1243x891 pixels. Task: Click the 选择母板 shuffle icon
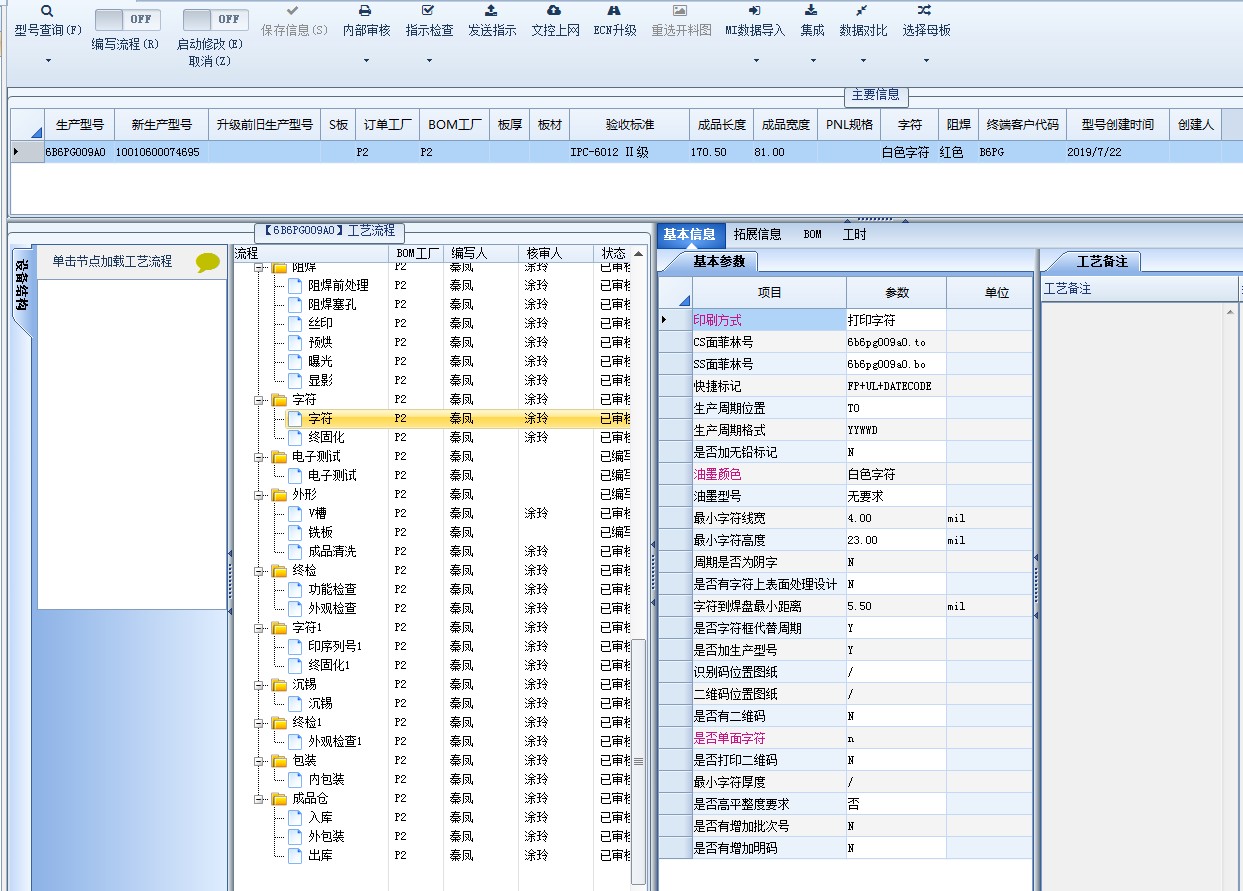926,10
